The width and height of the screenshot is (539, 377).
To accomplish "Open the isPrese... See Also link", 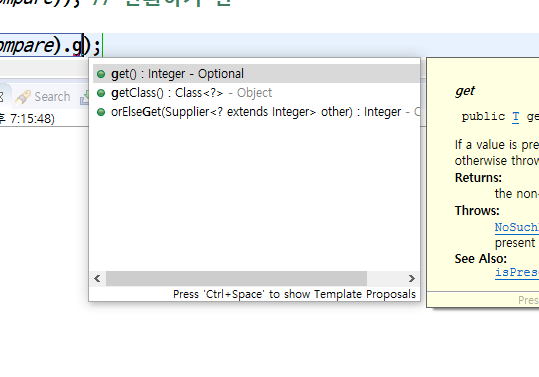I will tap(517, 272).
